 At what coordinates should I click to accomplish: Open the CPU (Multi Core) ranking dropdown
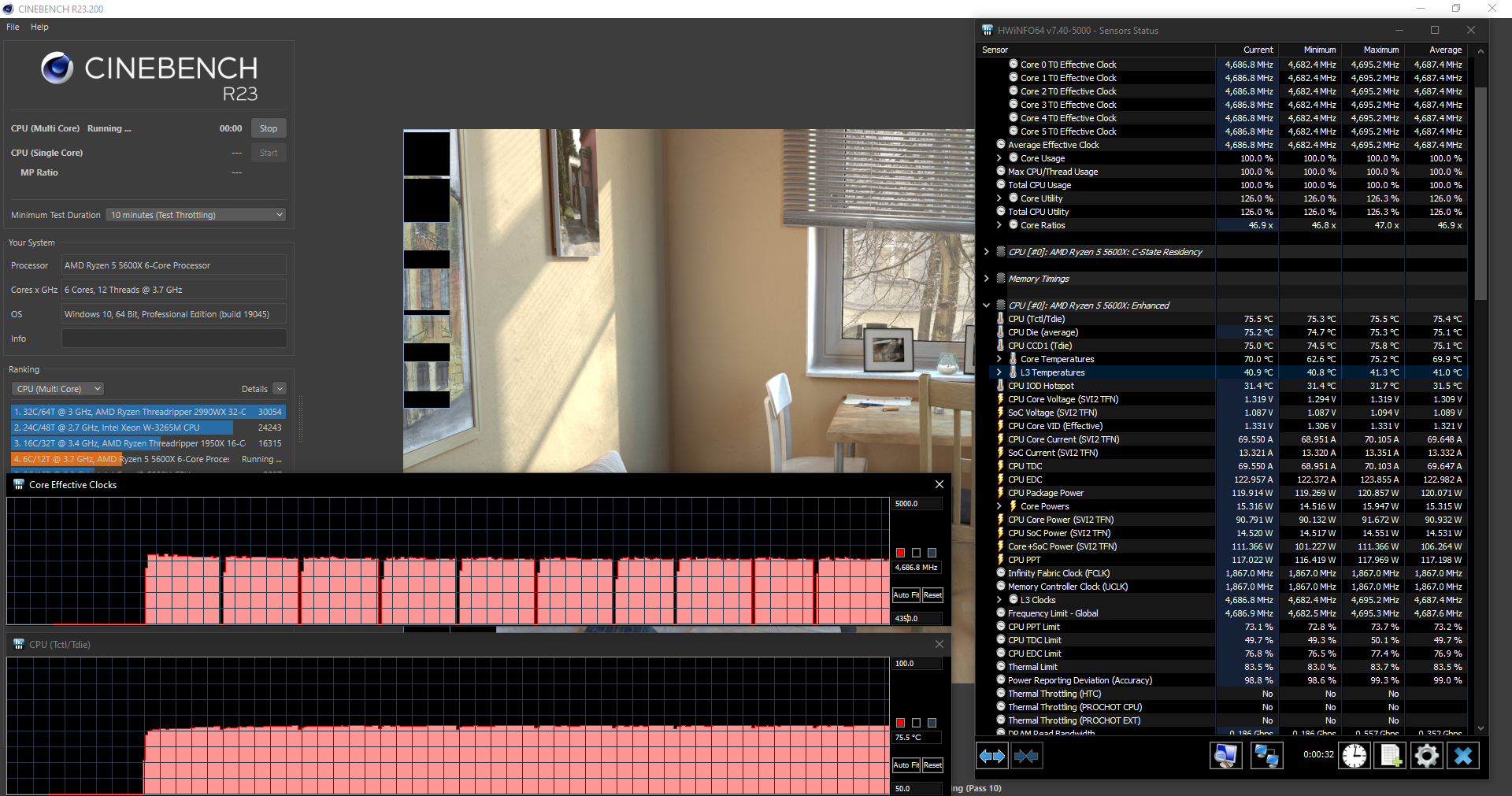coord(57,389)
